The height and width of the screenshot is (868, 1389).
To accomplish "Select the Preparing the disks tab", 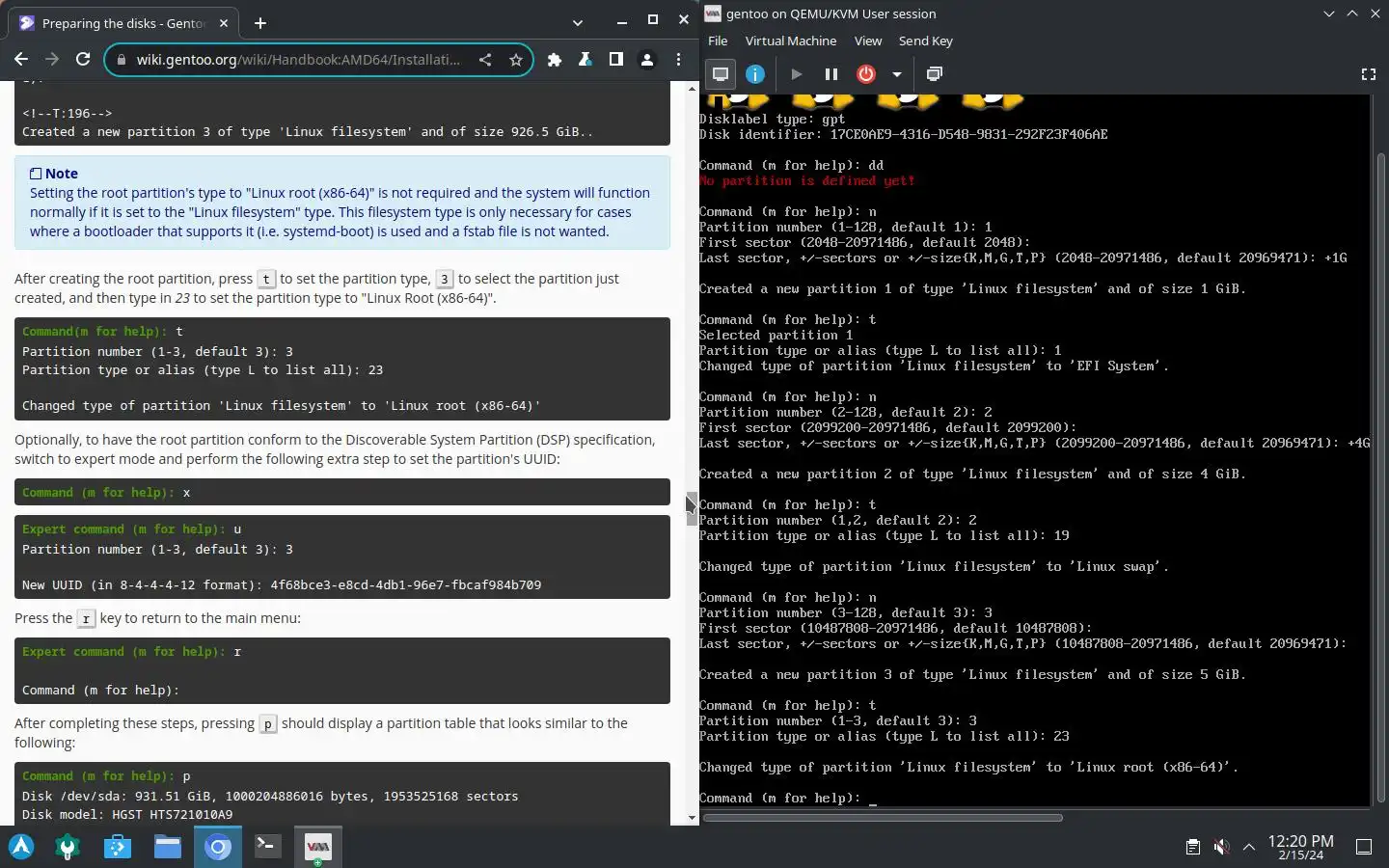I will click(x=125, y=22).
